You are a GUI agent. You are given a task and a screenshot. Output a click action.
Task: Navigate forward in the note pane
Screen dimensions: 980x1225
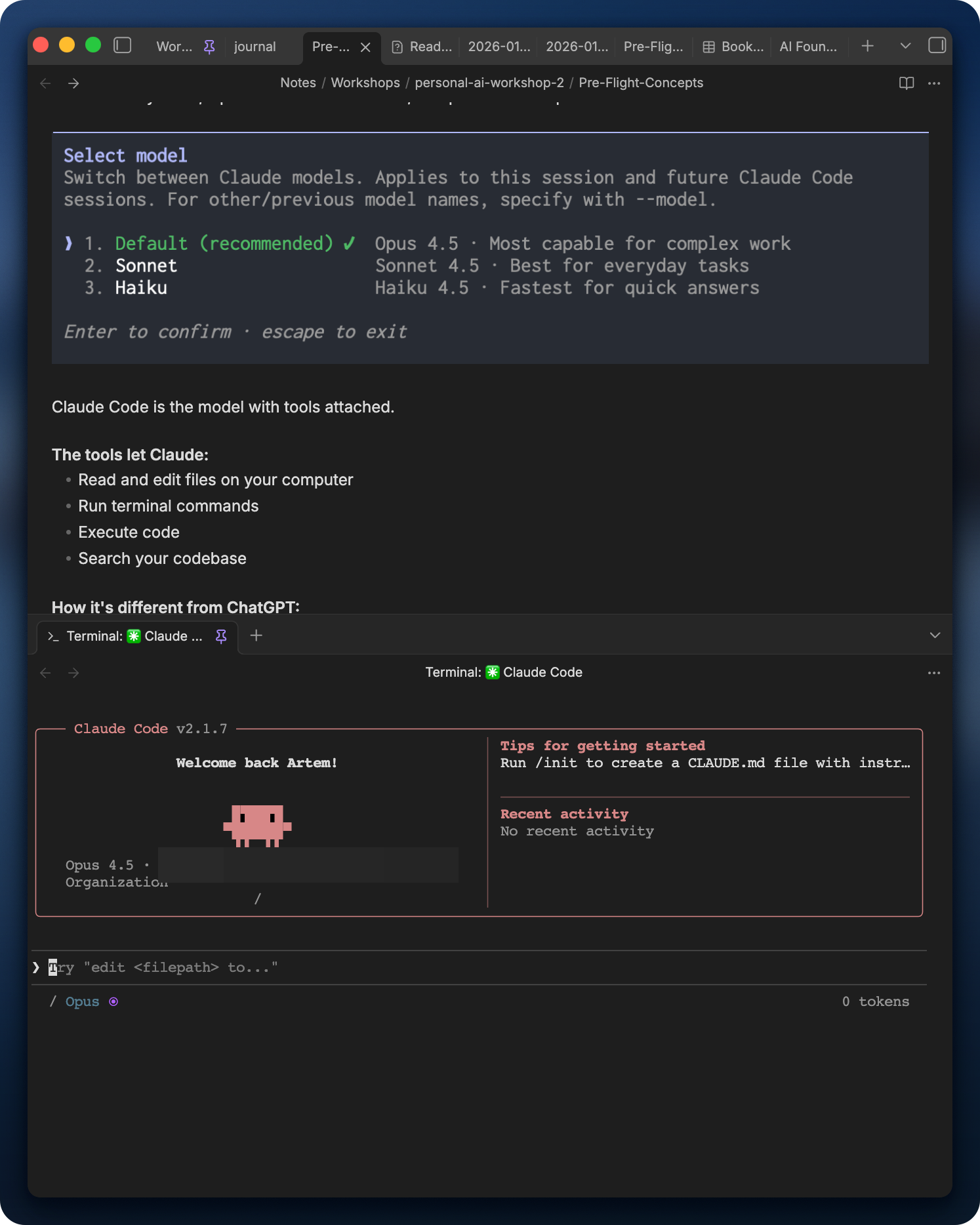[73, 83]
